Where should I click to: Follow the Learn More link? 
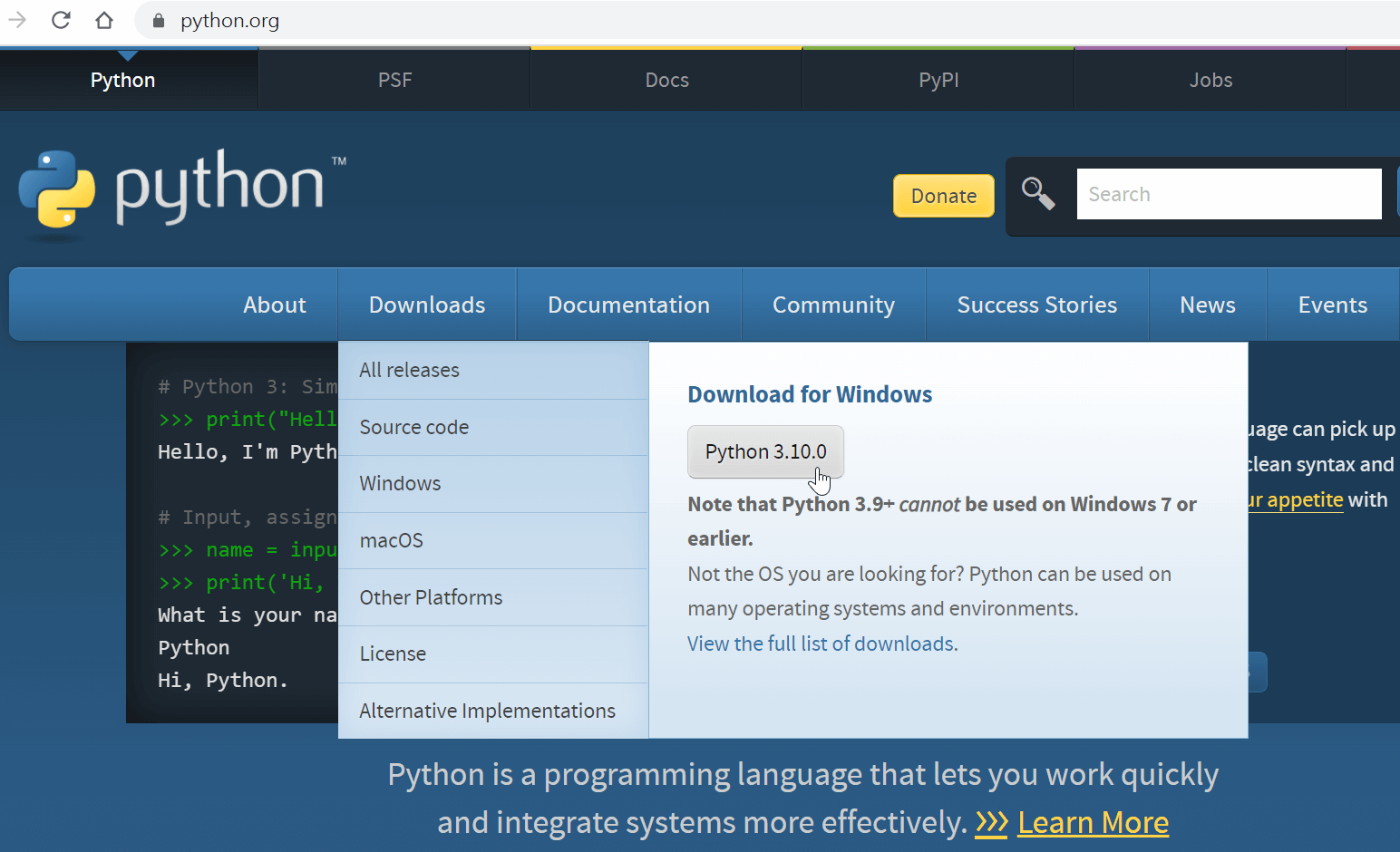1093,822
